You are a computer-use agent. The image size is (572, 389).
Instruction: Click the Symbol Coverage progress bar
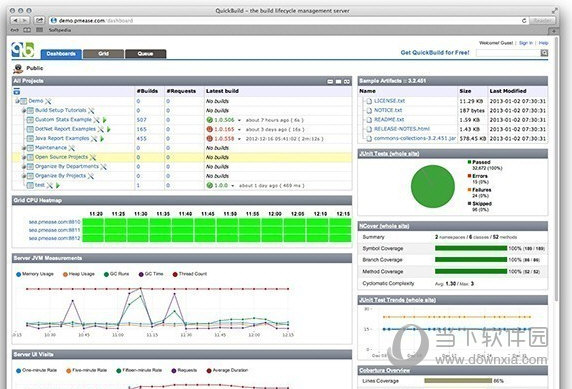pos(471,249)
